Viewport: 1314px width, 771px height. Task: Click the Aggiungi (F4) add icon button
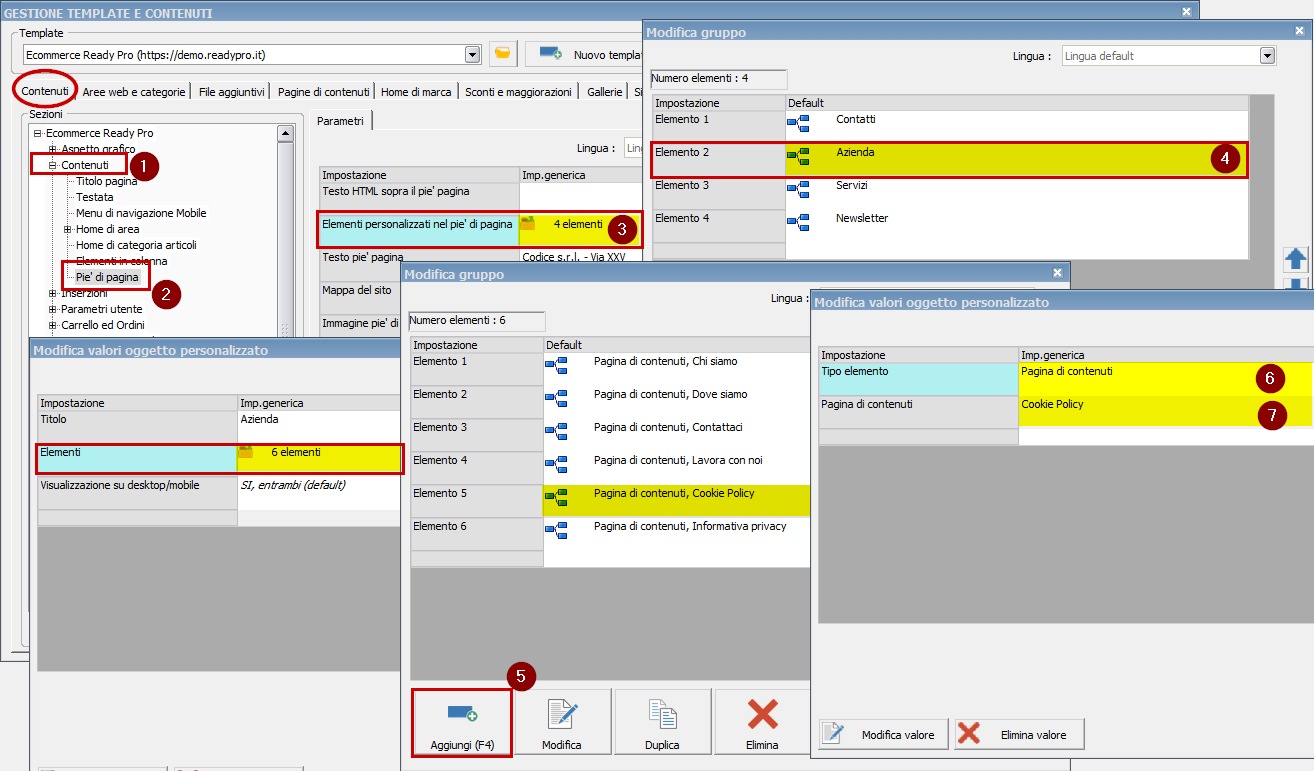tap(461, 722)
